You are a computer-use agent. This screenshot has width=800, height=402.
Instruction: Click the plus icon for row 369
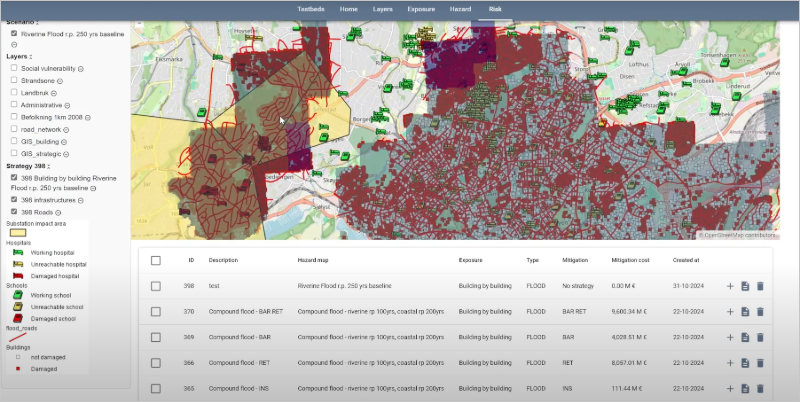(x=730, y=337)
